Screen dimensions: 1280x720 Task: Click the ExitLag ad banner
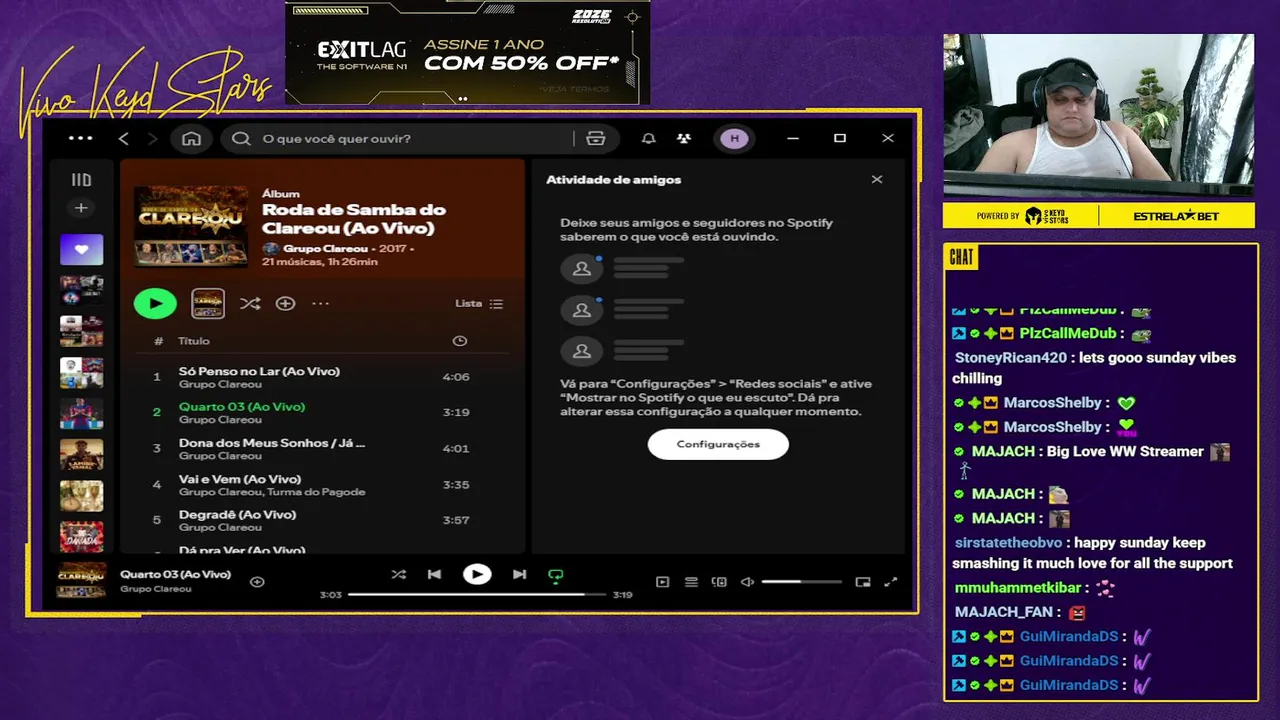pyautogui.click(x=467, y=52)
